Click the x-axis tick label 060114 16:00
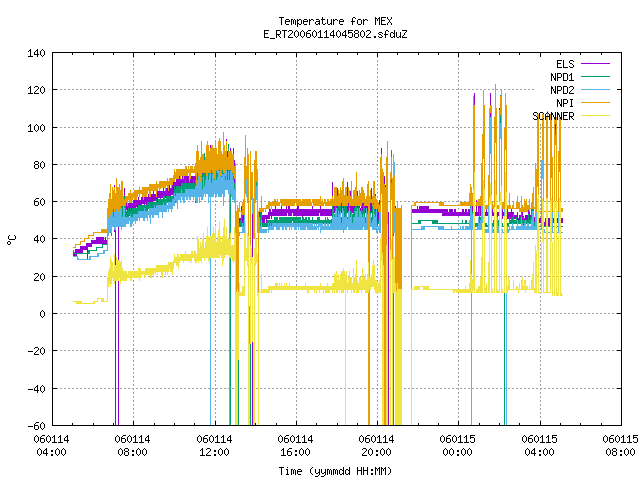The image size is (640, 480). tap(295, 446)
